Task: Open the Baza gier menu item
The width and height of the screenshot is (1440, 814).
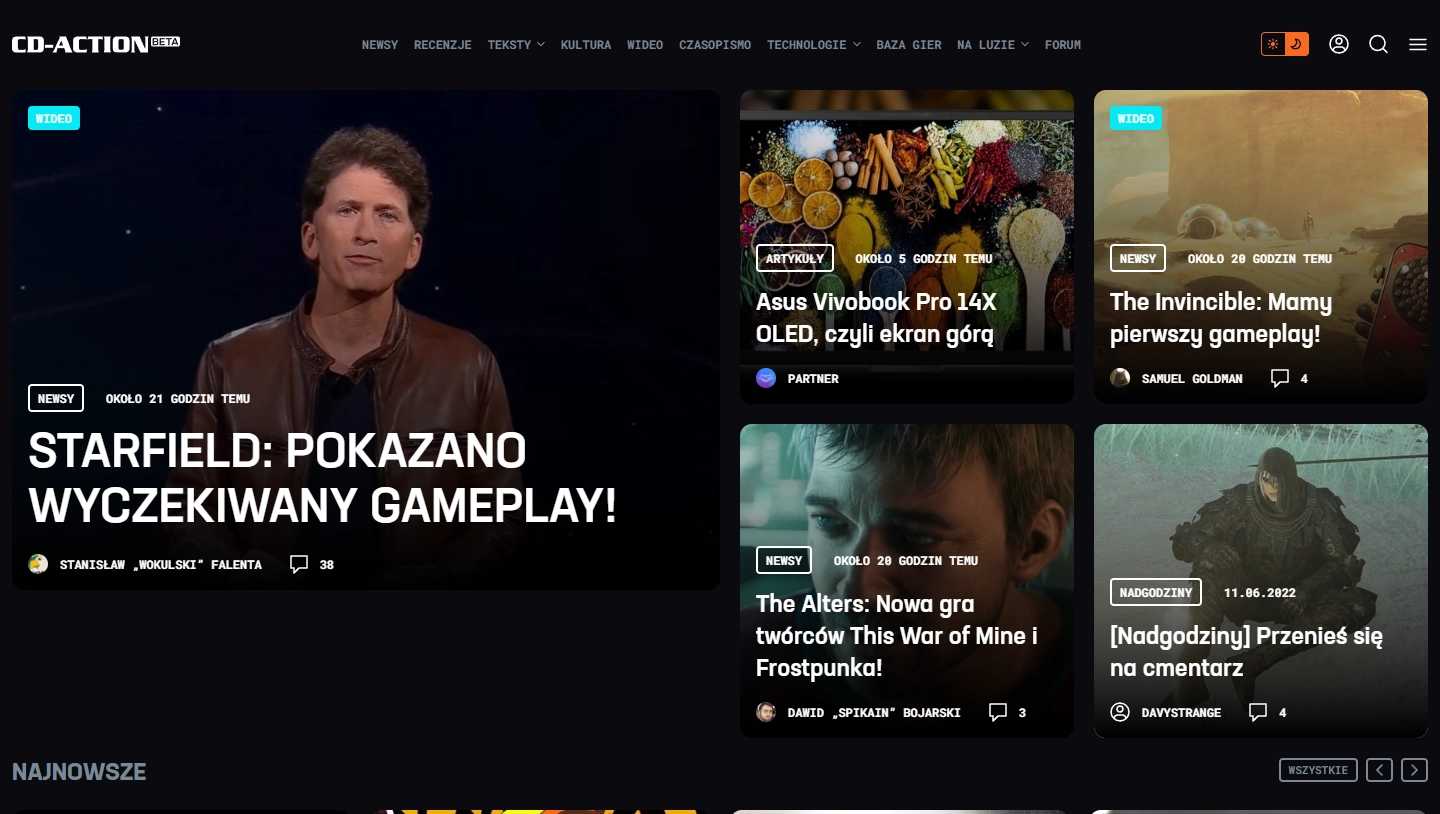Action: point(909,45)
